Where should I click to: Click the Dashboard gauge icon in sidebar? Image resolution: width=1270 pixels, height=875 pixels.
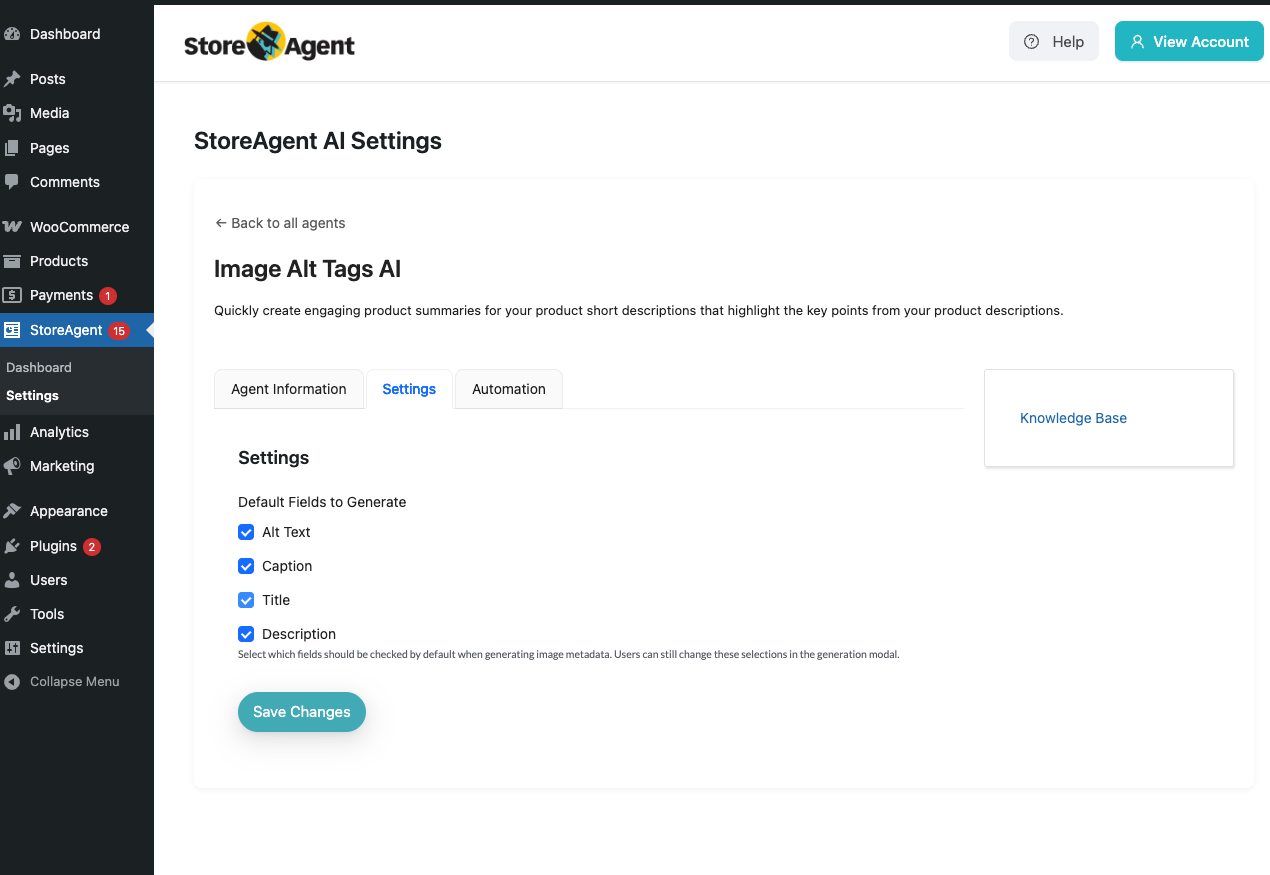12,34
